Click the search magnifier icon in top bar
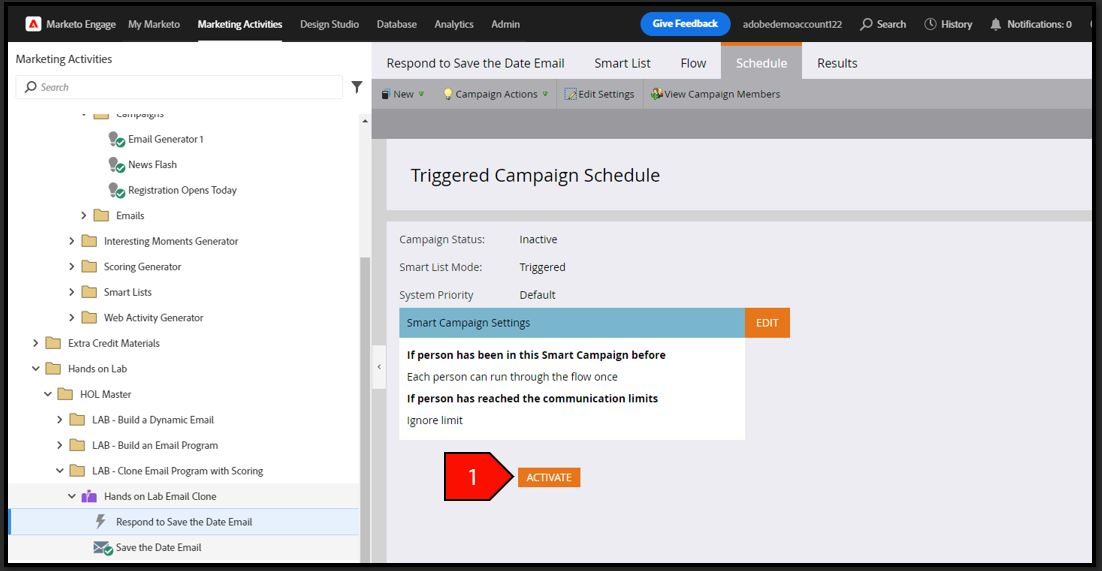The height and width of the screenshot is (571, 1102). pyautogui.click(x=867, y=24)
